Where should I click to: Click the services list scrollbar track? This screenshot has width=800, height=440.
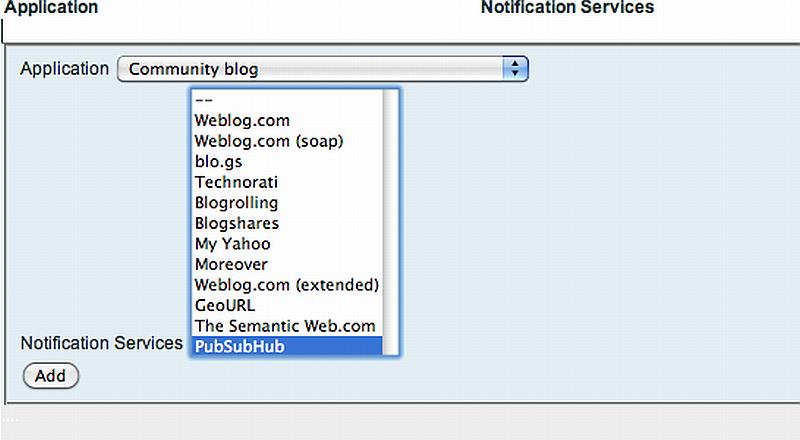391,222
